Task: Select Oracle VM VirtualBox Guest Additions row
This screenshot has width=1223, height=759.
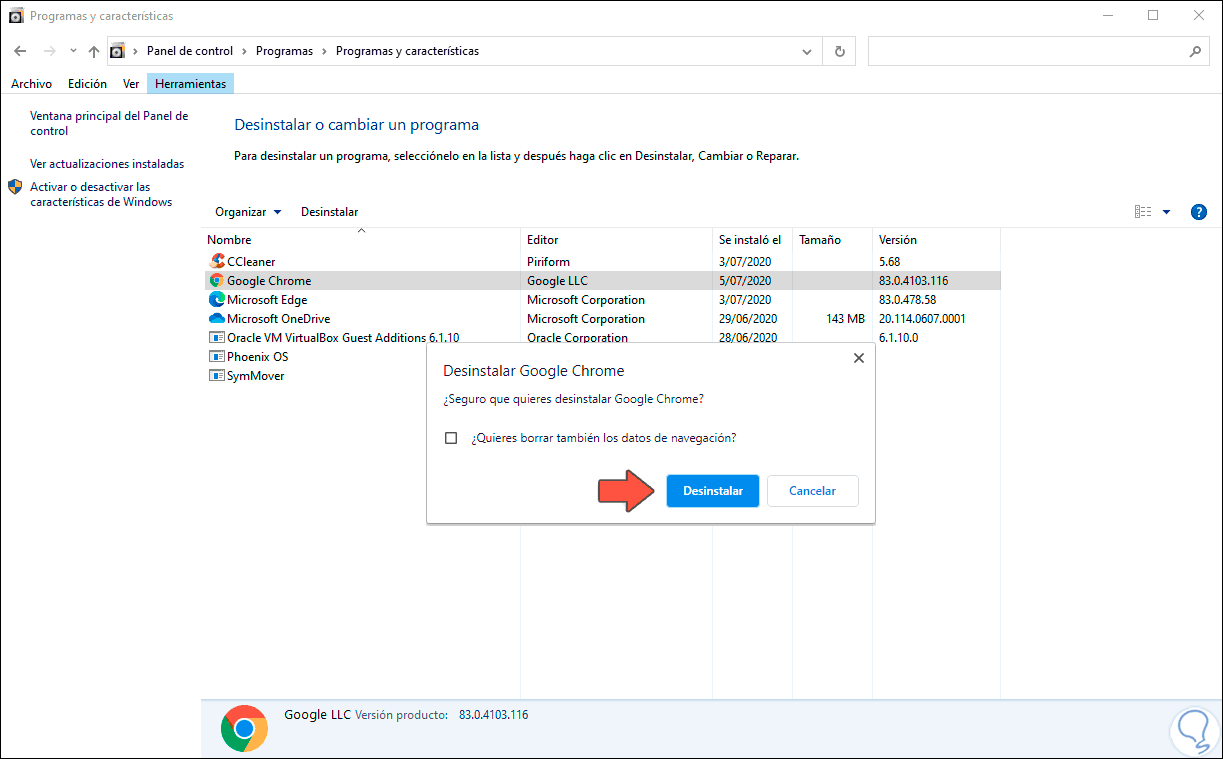Action: 603,338
